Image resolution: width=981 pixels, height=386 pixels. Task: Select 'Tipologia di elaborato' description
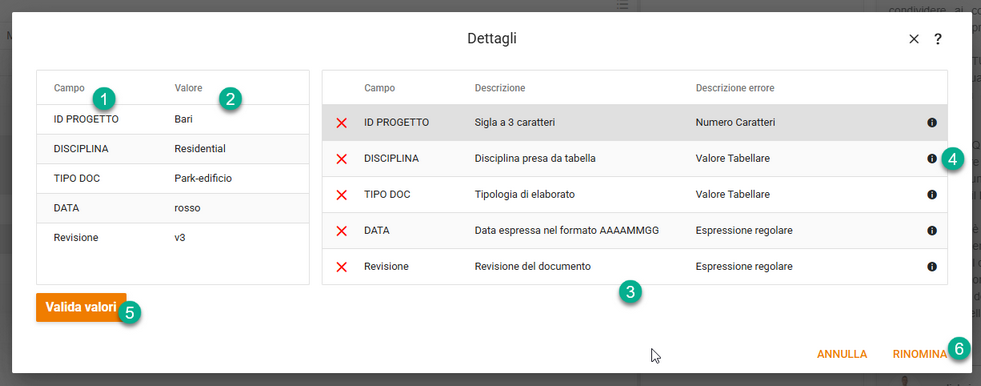[525, 195]
